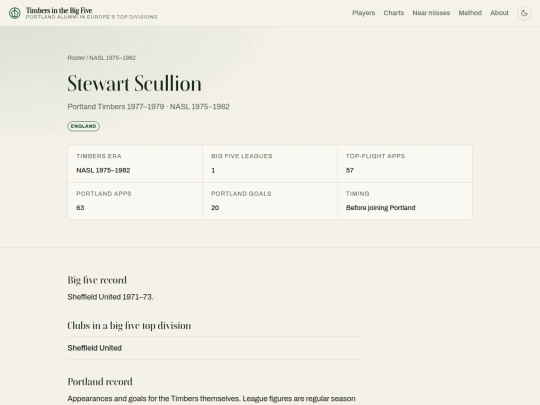Click the TIMBERS ERA label
540x405 pixels.
(x=99, y=156)
